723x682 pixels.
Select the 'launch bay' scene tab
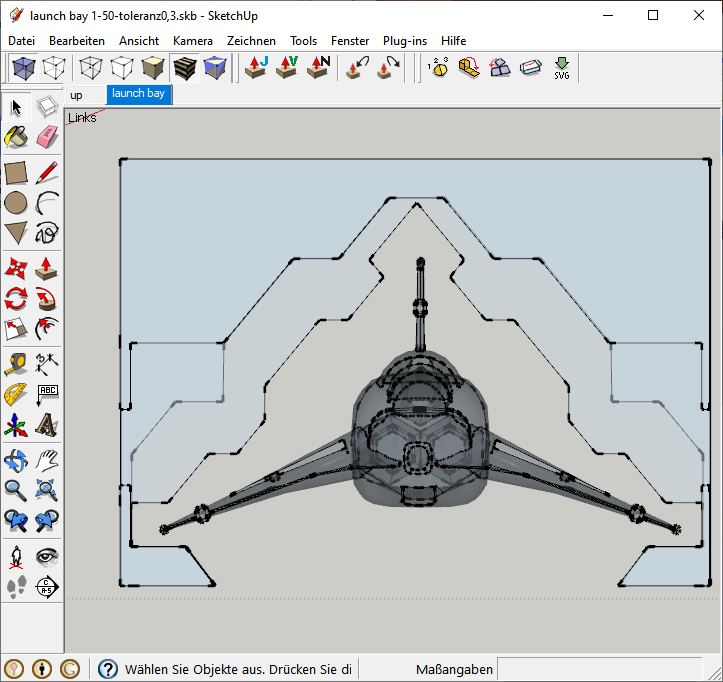139,94
